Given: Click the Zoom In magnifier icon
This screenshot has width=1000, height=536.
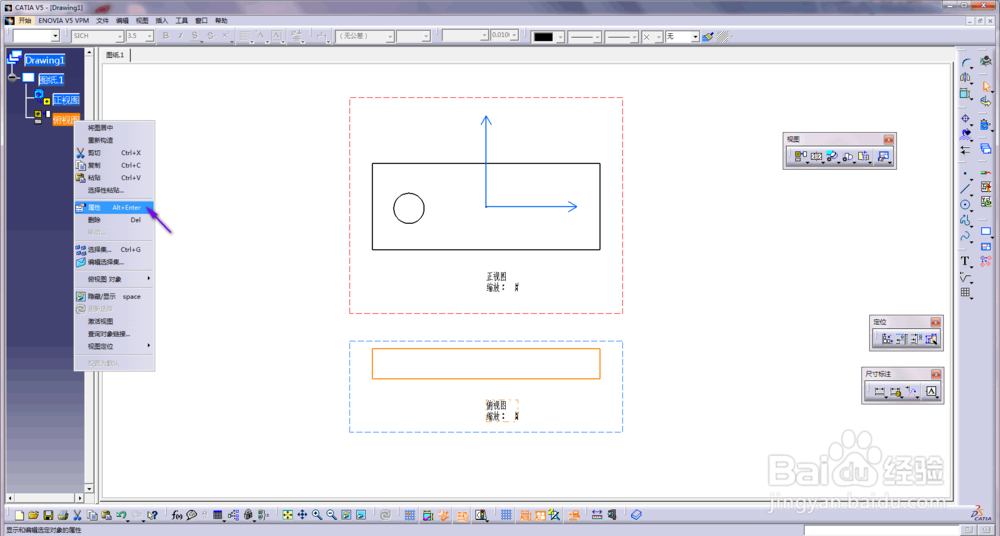Looking at the screenshot, I should 317,515.
